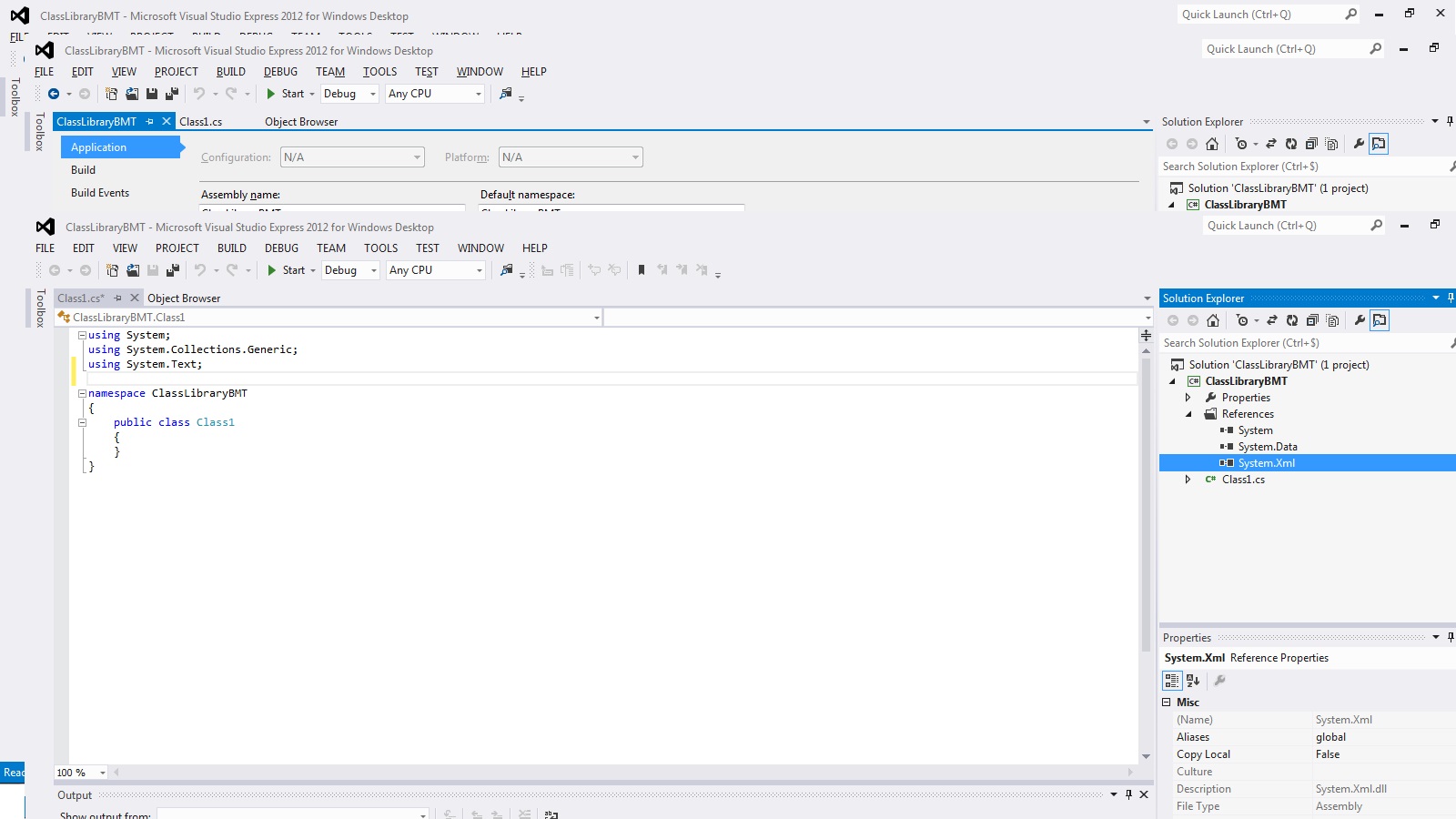Click Collapse All icon in front Solution Explorer

[x=1312, y=320]
